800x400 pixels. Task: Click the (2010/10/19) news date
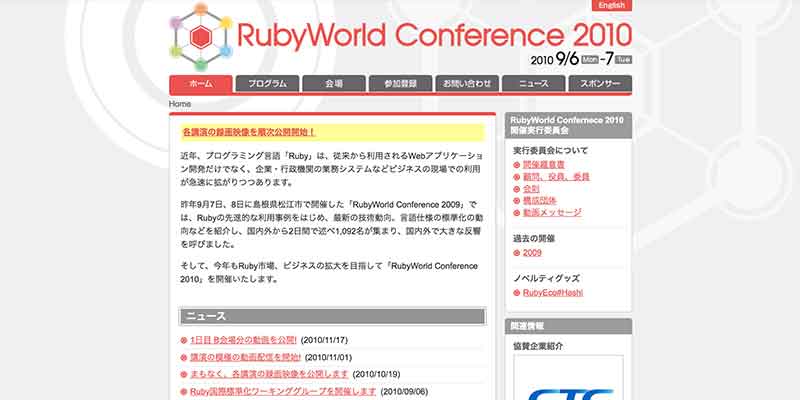(x=376, y=374)
